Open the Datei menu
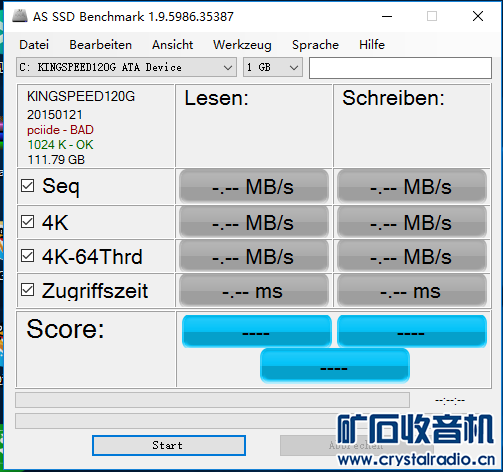 coord(34,45)
